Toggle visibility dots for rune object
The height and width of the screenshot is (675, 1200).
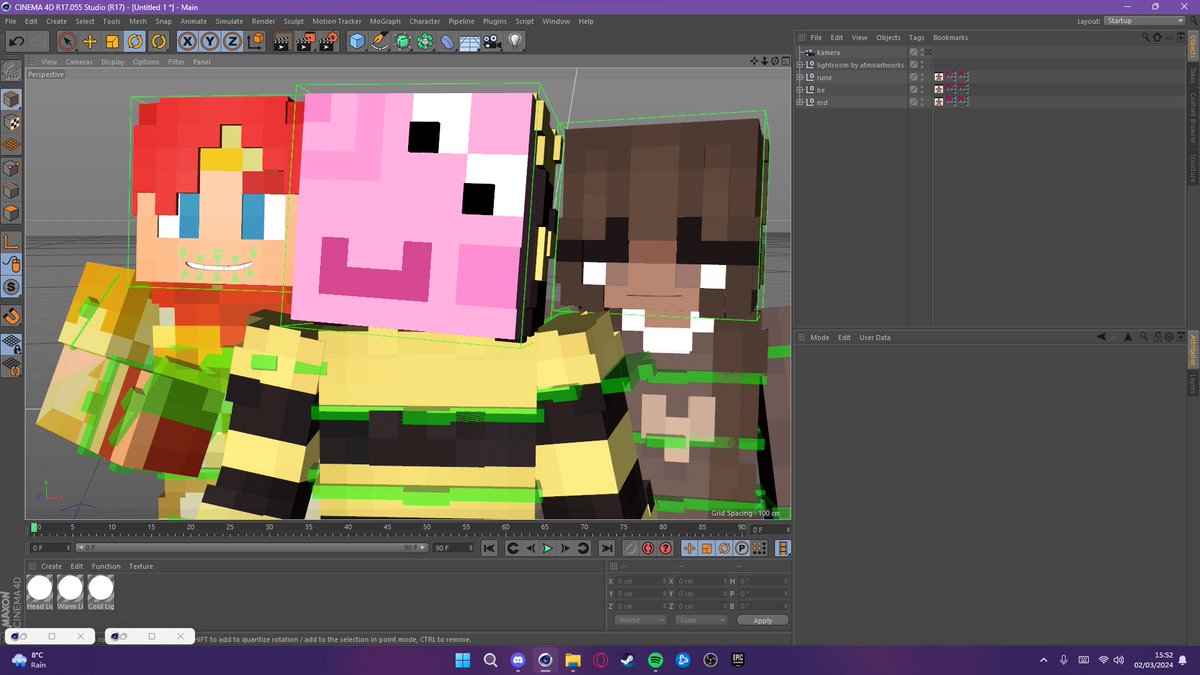[x=923, y=77]
